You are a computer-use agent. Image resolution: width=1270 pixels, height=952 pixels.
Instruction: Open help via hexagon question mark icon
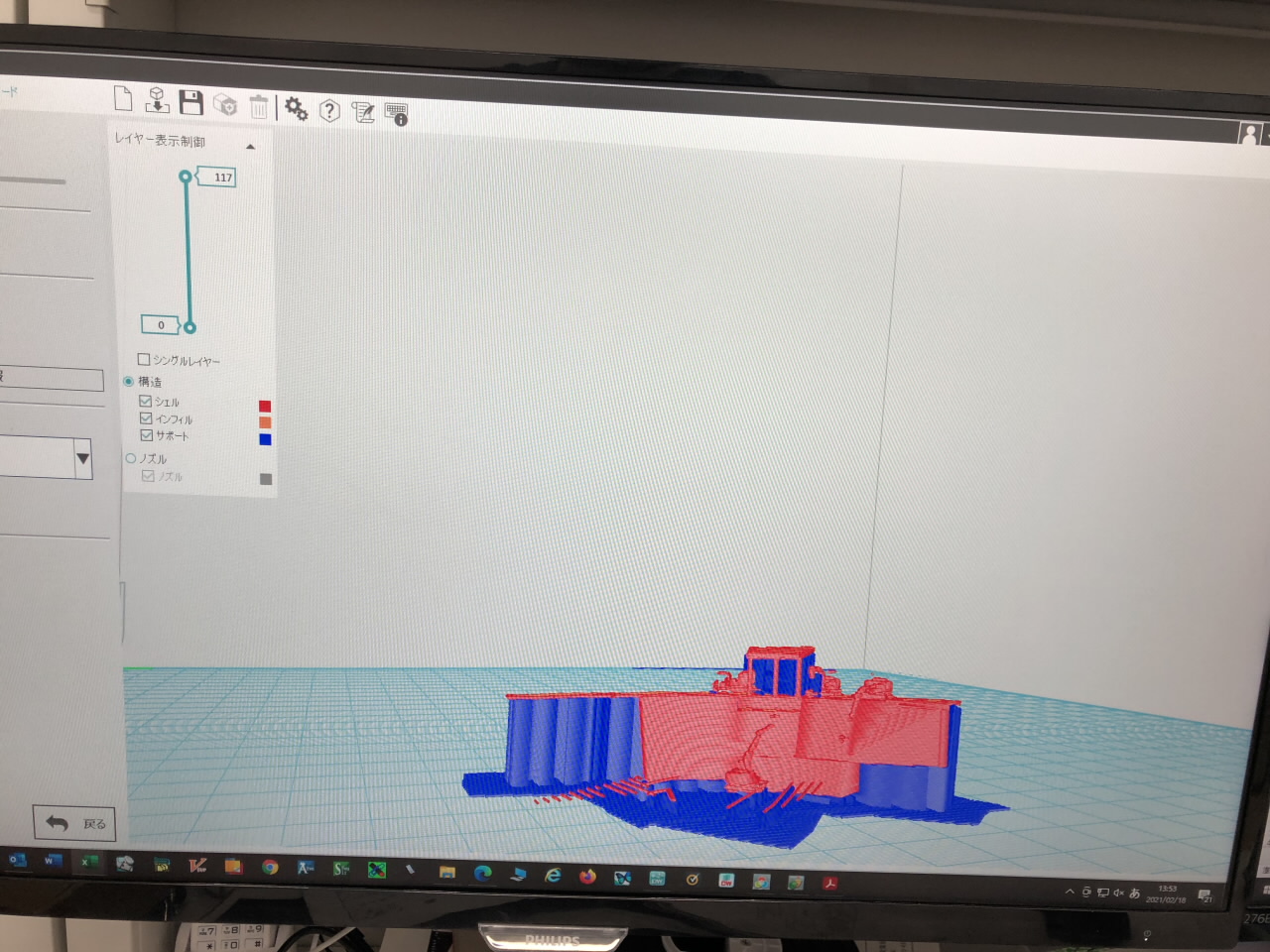pos(329,110)
